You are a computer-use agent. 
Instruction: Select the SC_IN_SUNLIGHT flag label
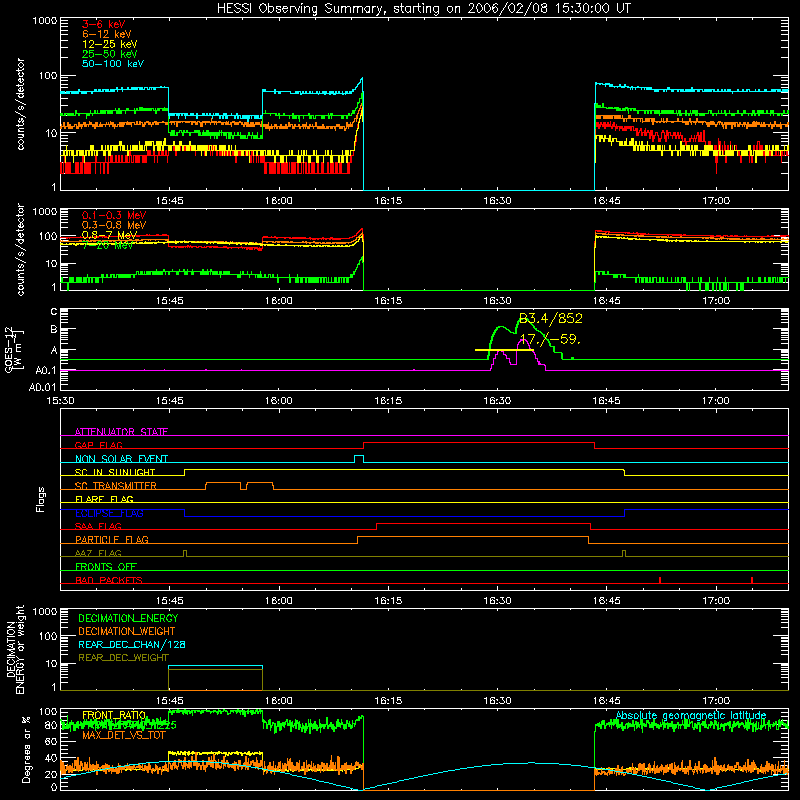[115, 472]
